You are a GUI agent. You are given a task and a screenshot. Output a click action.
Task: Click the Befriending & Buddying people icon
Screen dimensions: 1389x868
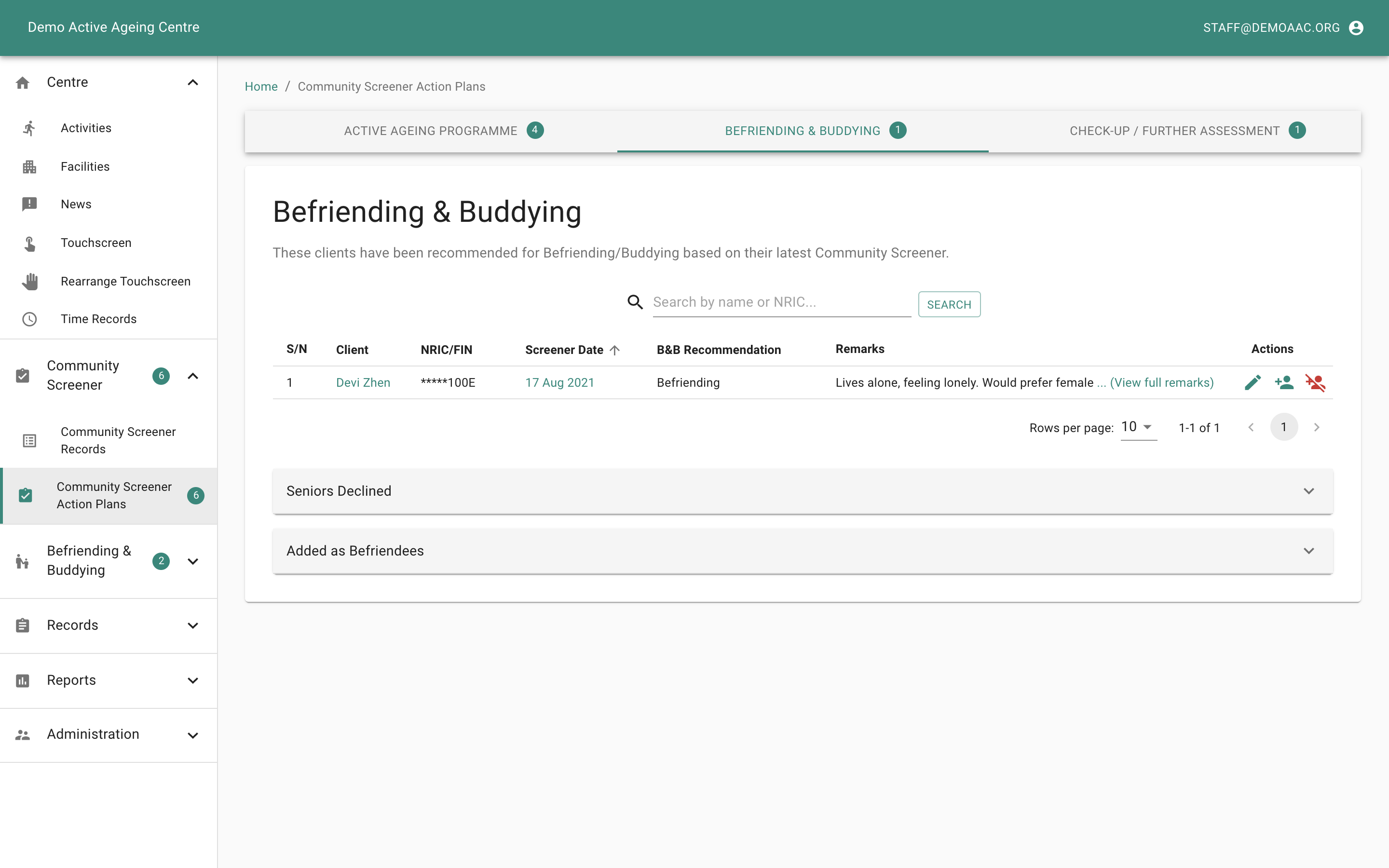coord(22,561)
